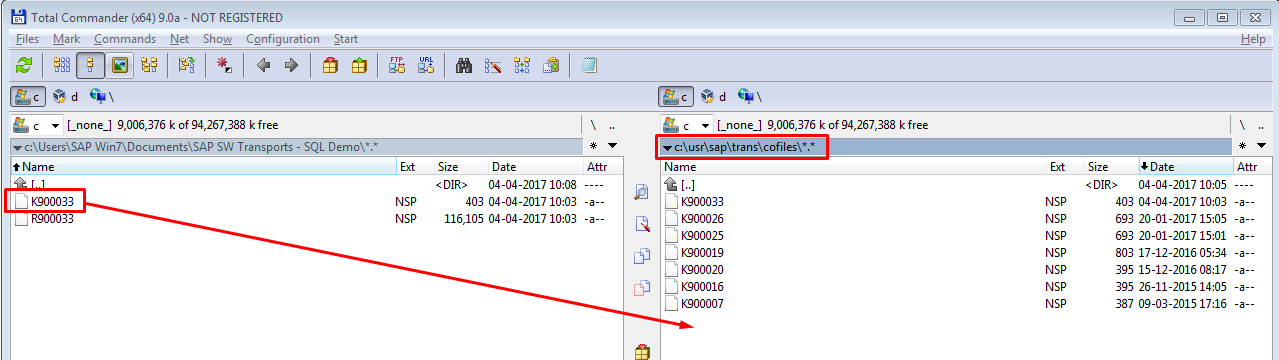Sort left panel by Name column

[203, 167]
